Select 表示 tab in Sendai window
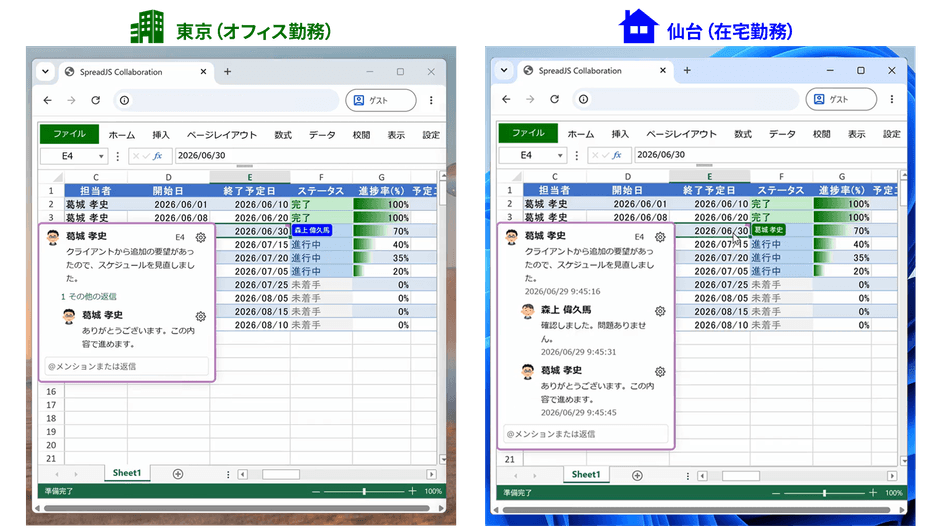This screenshot has height=529, width=940. (856, 134)
